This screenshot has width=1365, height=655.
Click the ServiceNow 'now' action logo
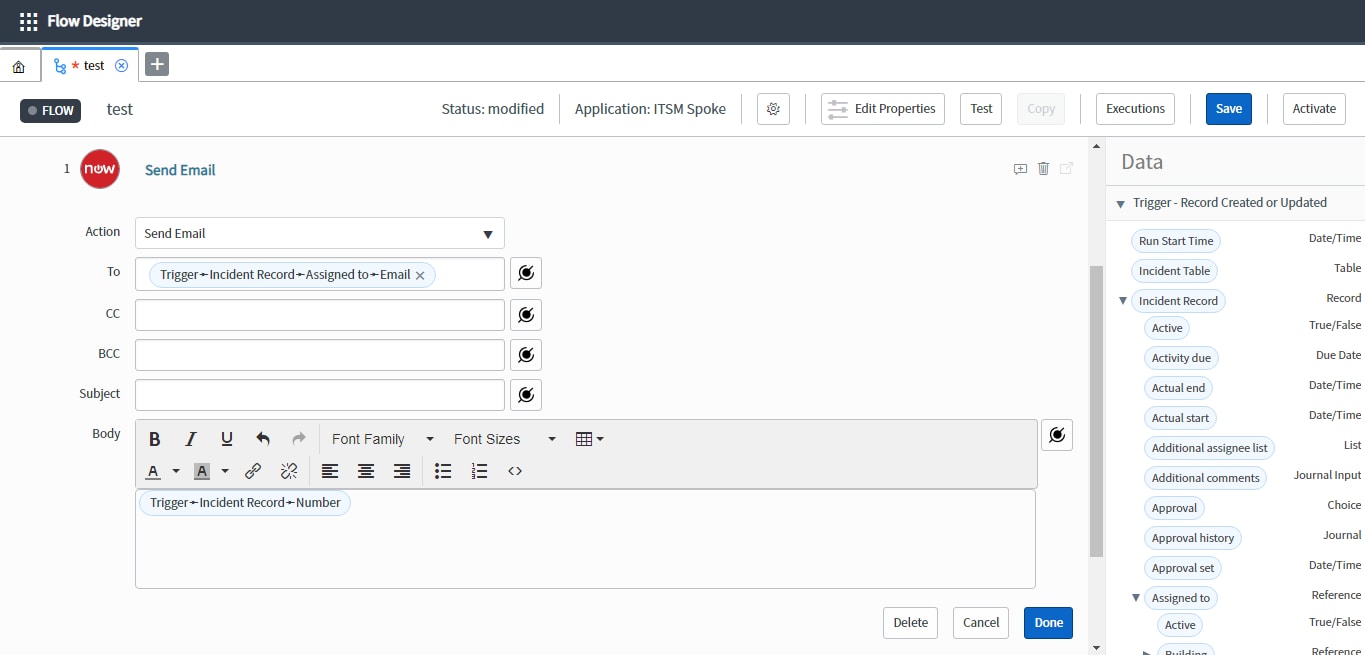pos(100,169)
